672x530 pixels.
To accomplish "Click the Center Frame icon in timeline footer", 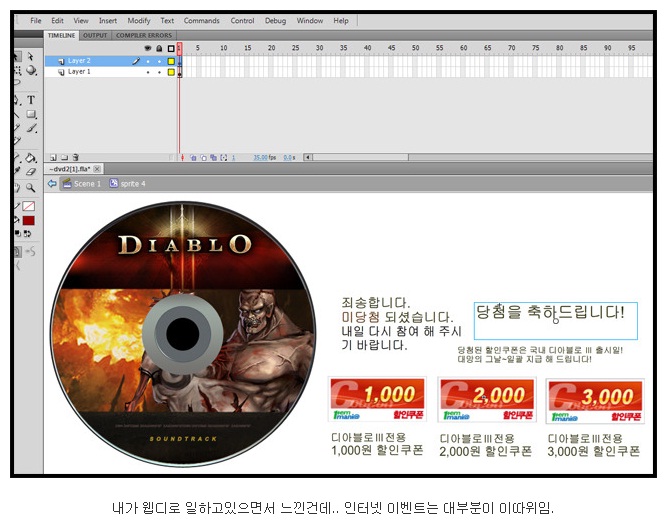I will [x=183, y=158].
